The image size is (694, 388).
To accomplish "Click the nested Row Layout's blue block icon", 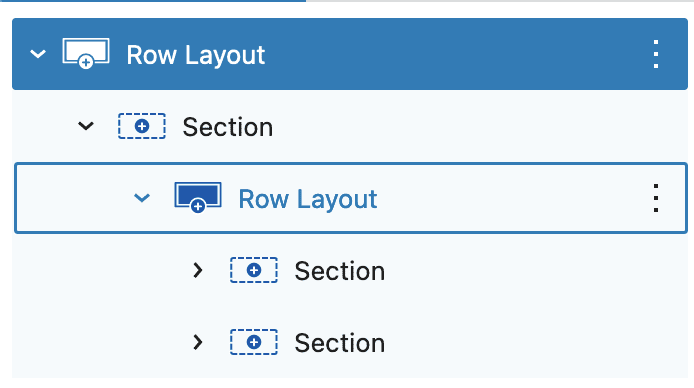I will (198, 197).
